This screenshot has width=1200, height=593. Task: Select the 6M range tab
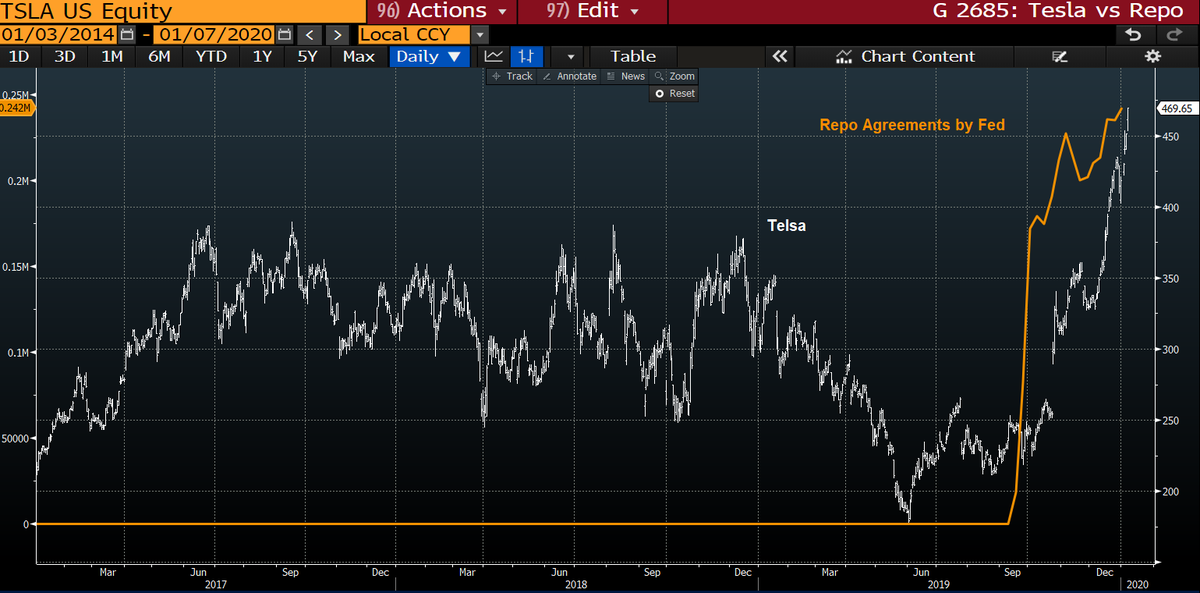pyautogui.click(x=159, y=57)
